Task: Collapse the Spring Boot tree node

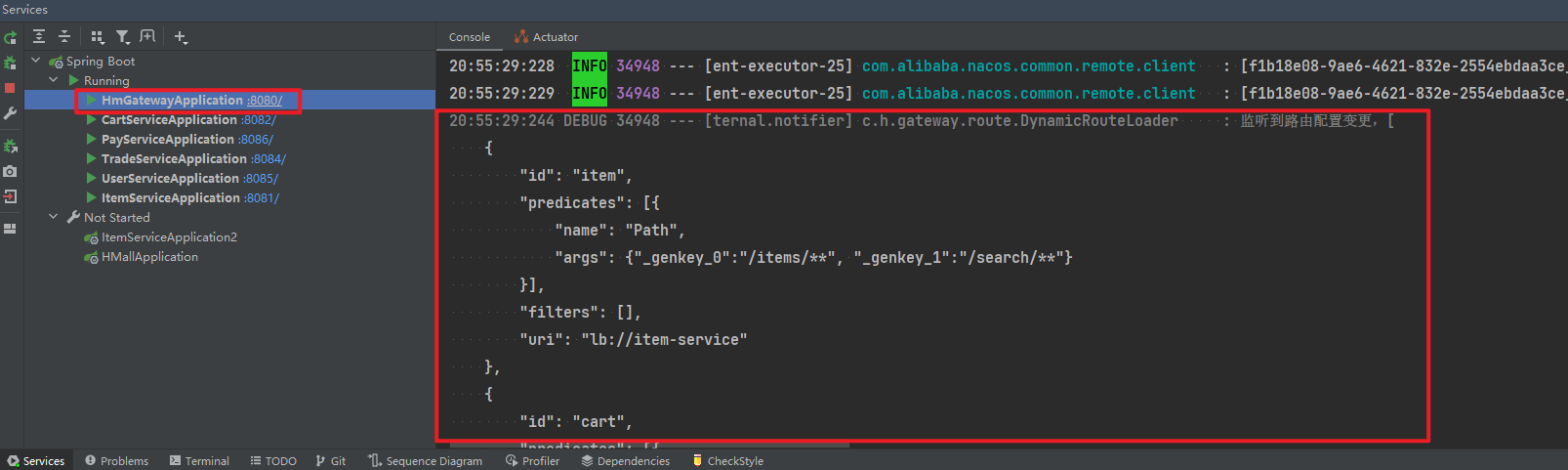Action: (x=36, y=61)
